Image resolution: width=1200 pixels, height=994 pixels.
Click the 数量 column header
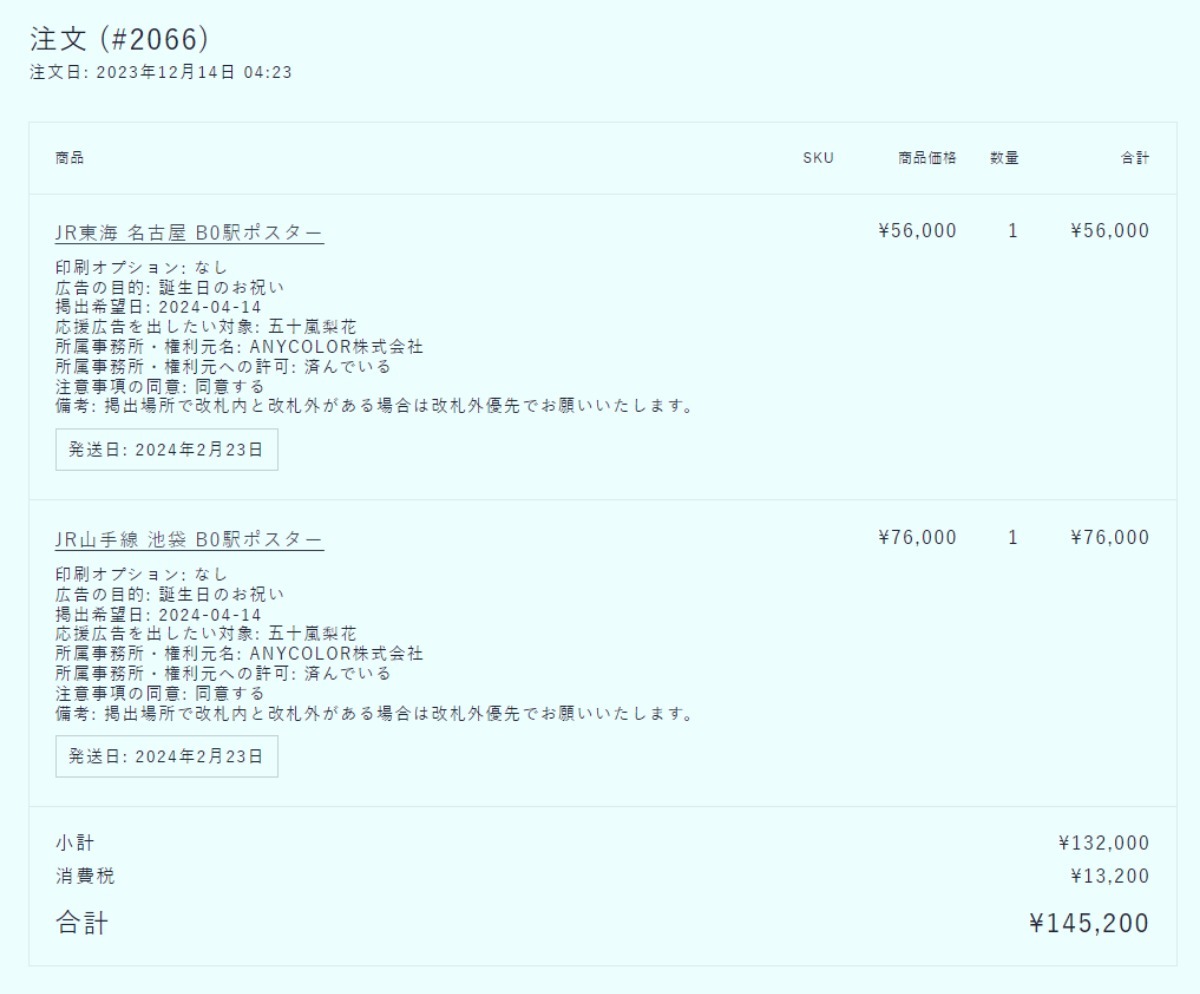click(1005, 157)
